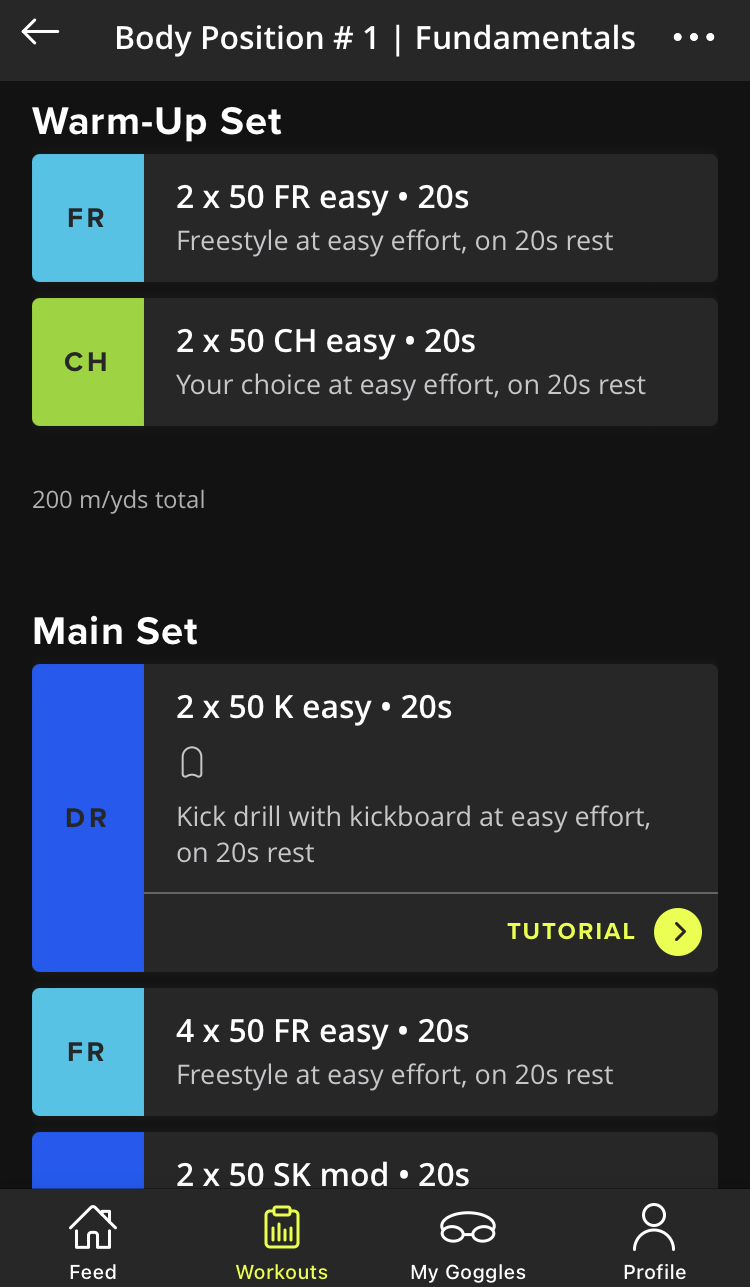This screenshot has width=750, height=1287.
Task: Select the 2 x 50 K easy drill
Action: 375,778
